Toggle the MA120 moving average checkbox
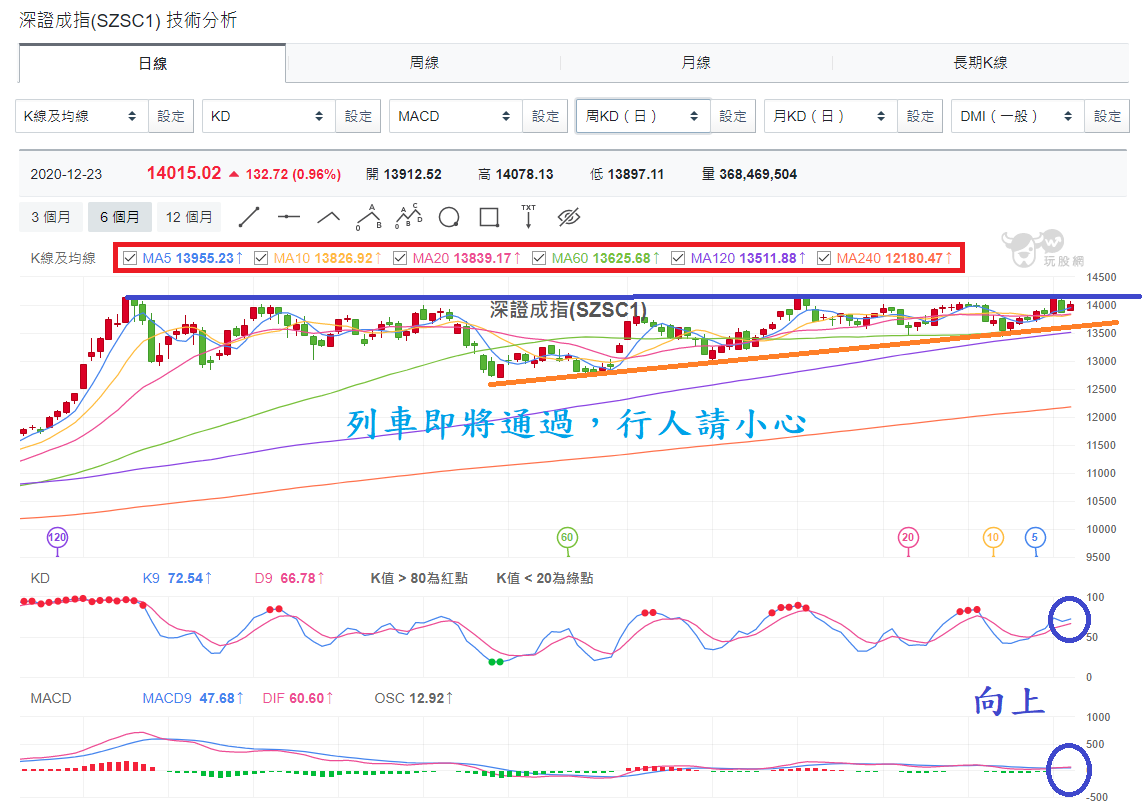 pyautogui.click(x=678, y=258)
